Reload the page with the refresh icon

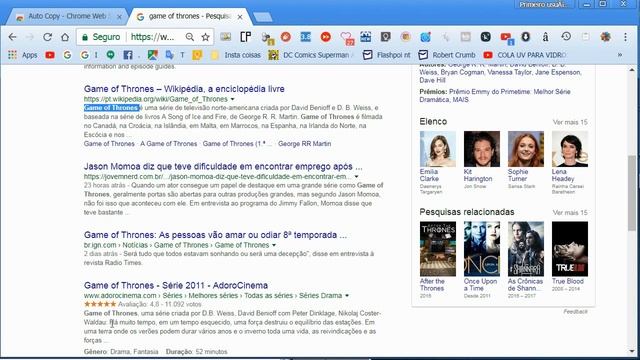pyautogui.click(x=47, y=37)
